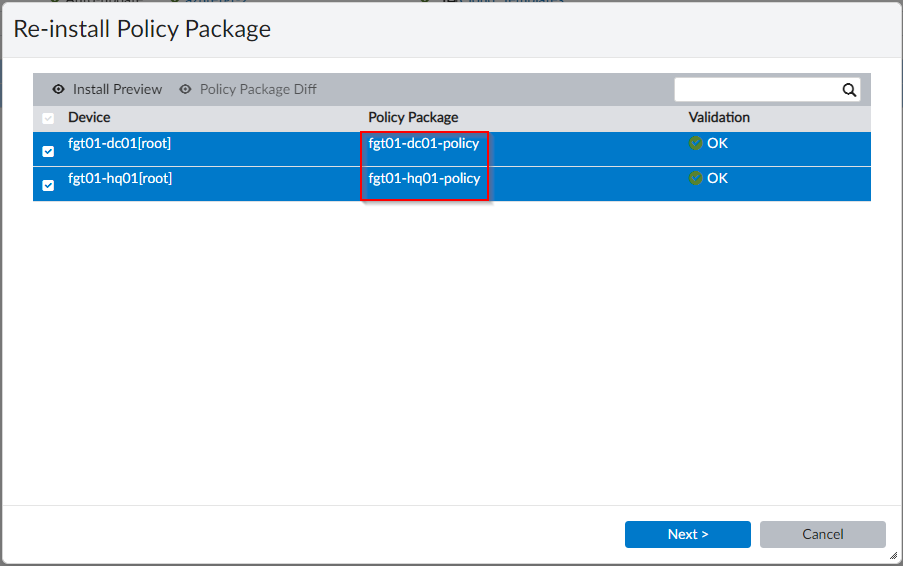Click green OK check icon for fgt01-hq01
Viewport: 903px width, 566px height.
tap(696, 179)
